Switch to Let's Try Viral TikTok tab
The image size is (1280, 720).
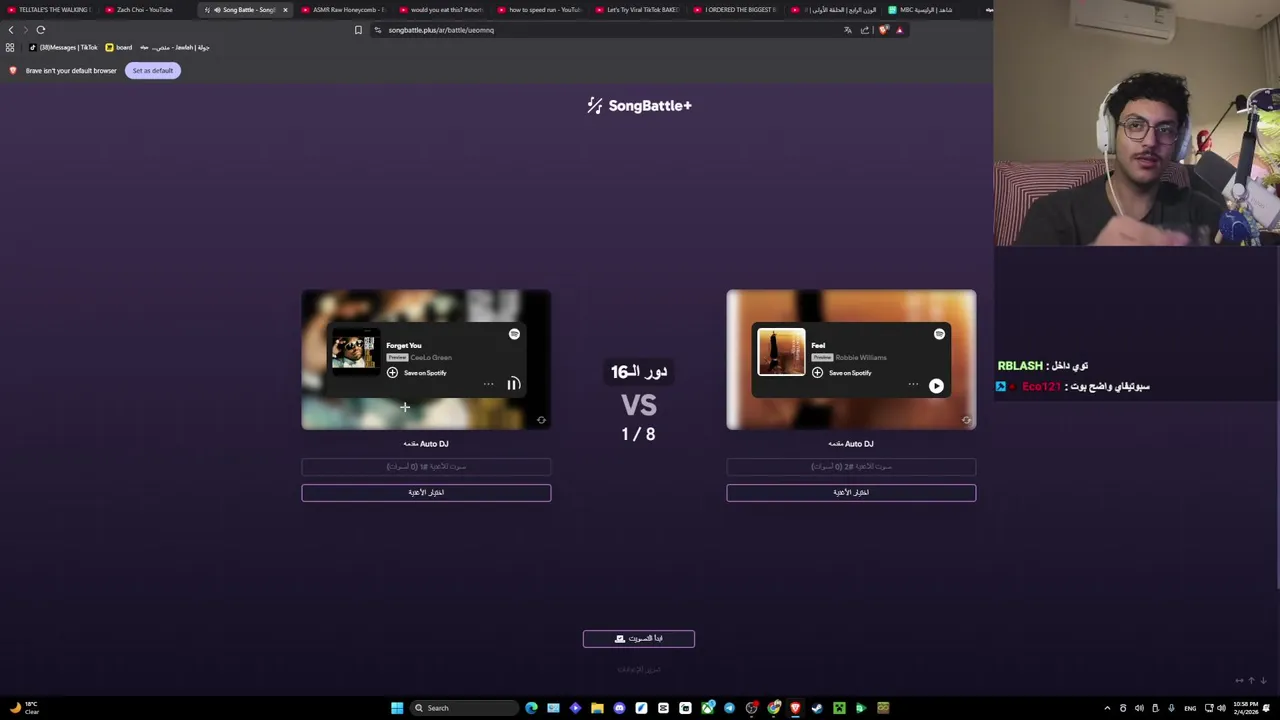coord(636,10)
